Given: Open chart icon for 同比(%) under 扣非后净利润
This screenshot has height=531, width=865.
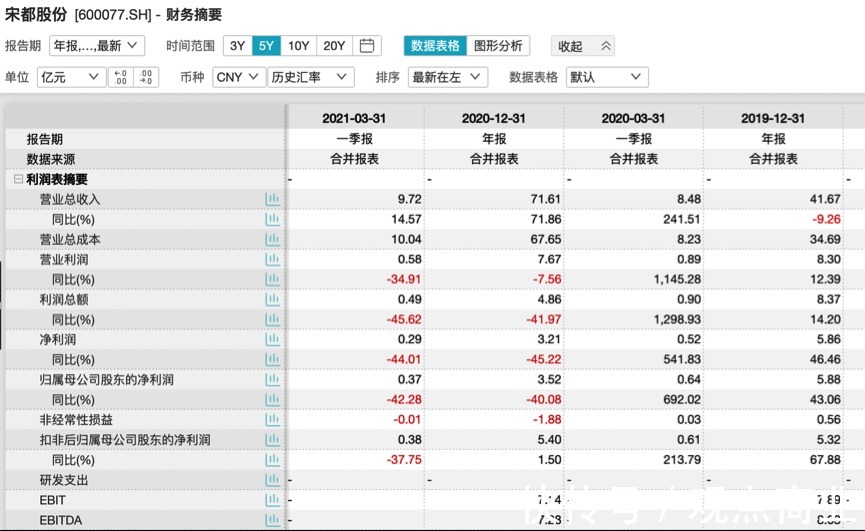Looking at the screenshot, I should 273,459.
